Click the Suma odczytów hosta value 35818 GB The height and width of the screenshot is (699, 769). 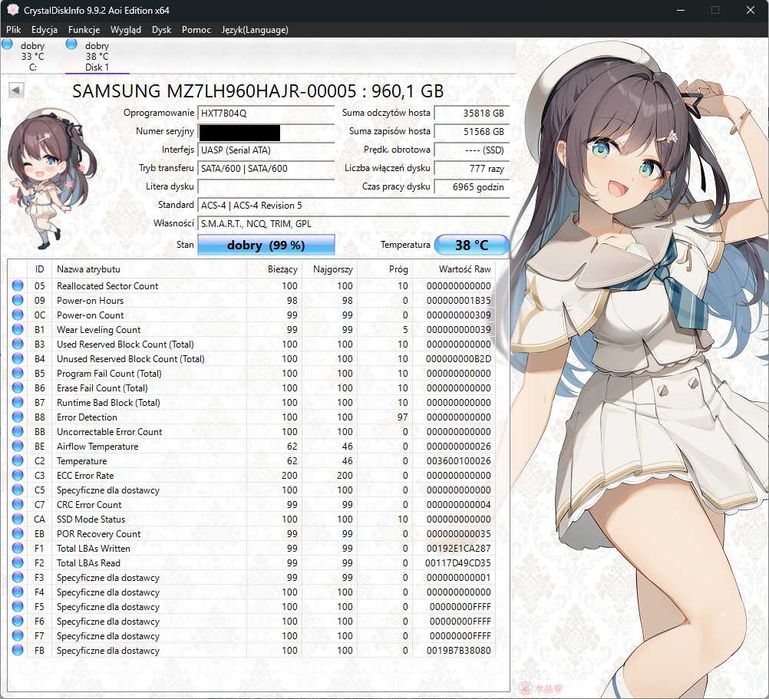pyautogui.click(x=472, y=113)
